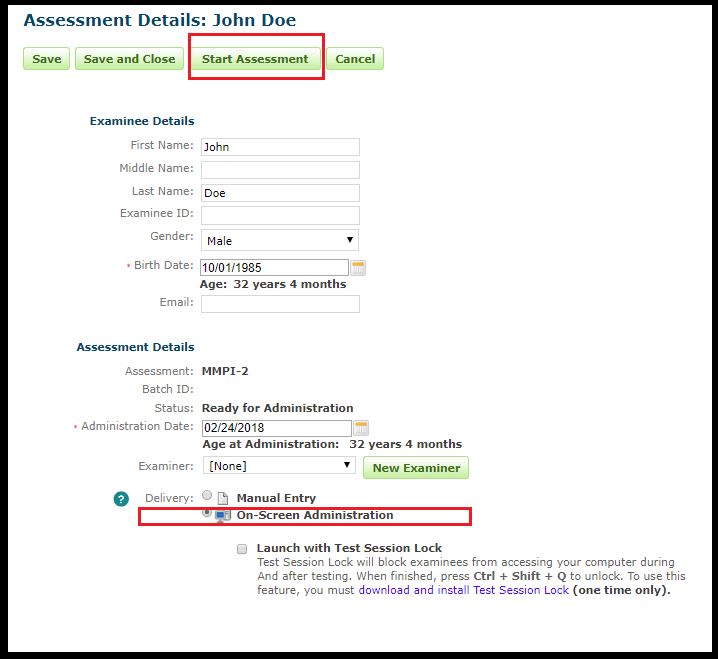Click the Start Assessment button
The width and height of the screenshot is (718, 659).
coord(255,59)
